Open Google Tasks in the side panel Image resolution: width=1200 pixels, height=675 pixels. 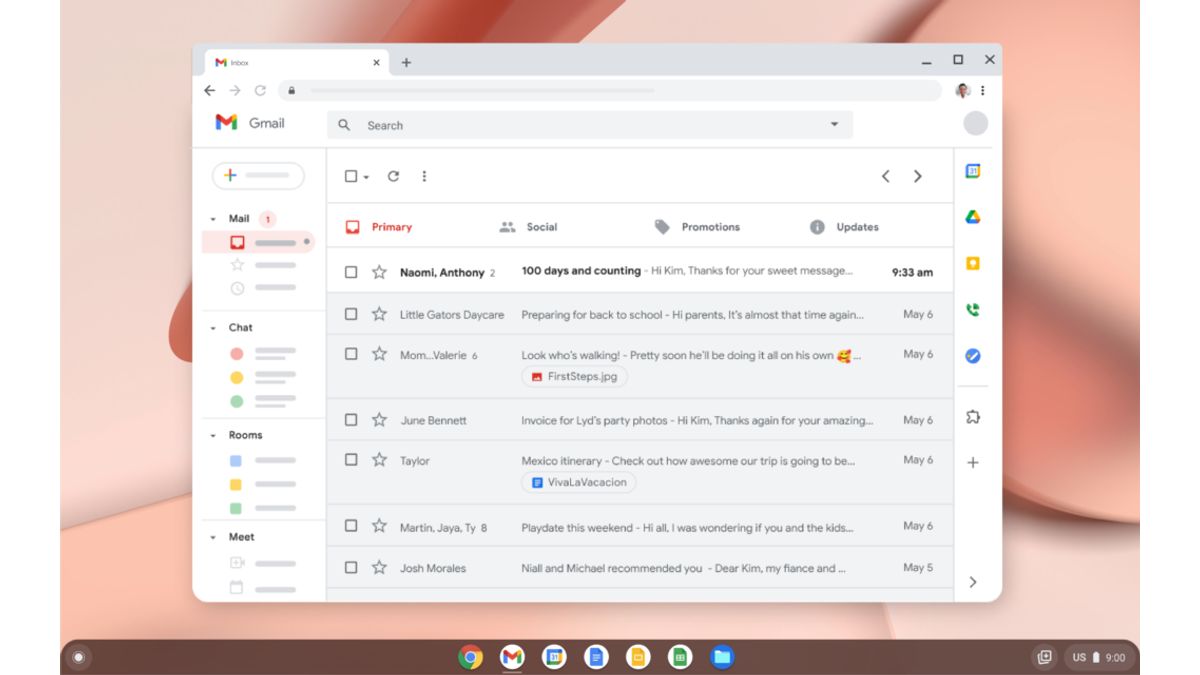click(972, 355)
